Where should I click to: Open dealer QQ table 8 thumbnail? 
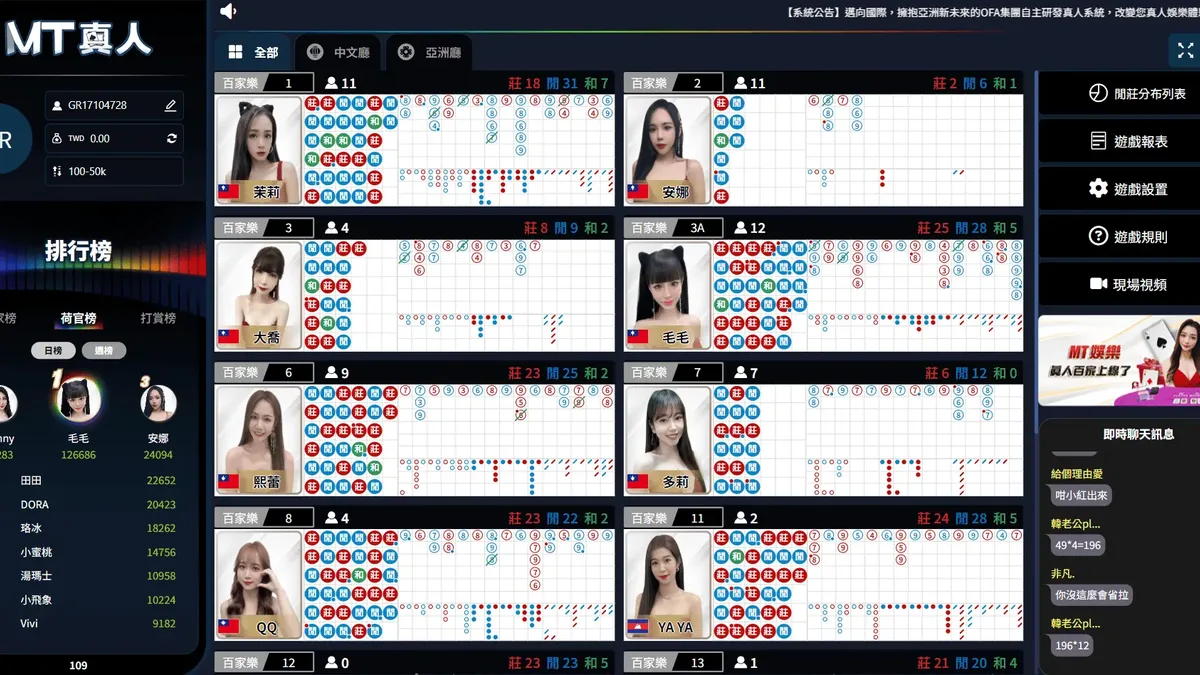coord(259,586)
